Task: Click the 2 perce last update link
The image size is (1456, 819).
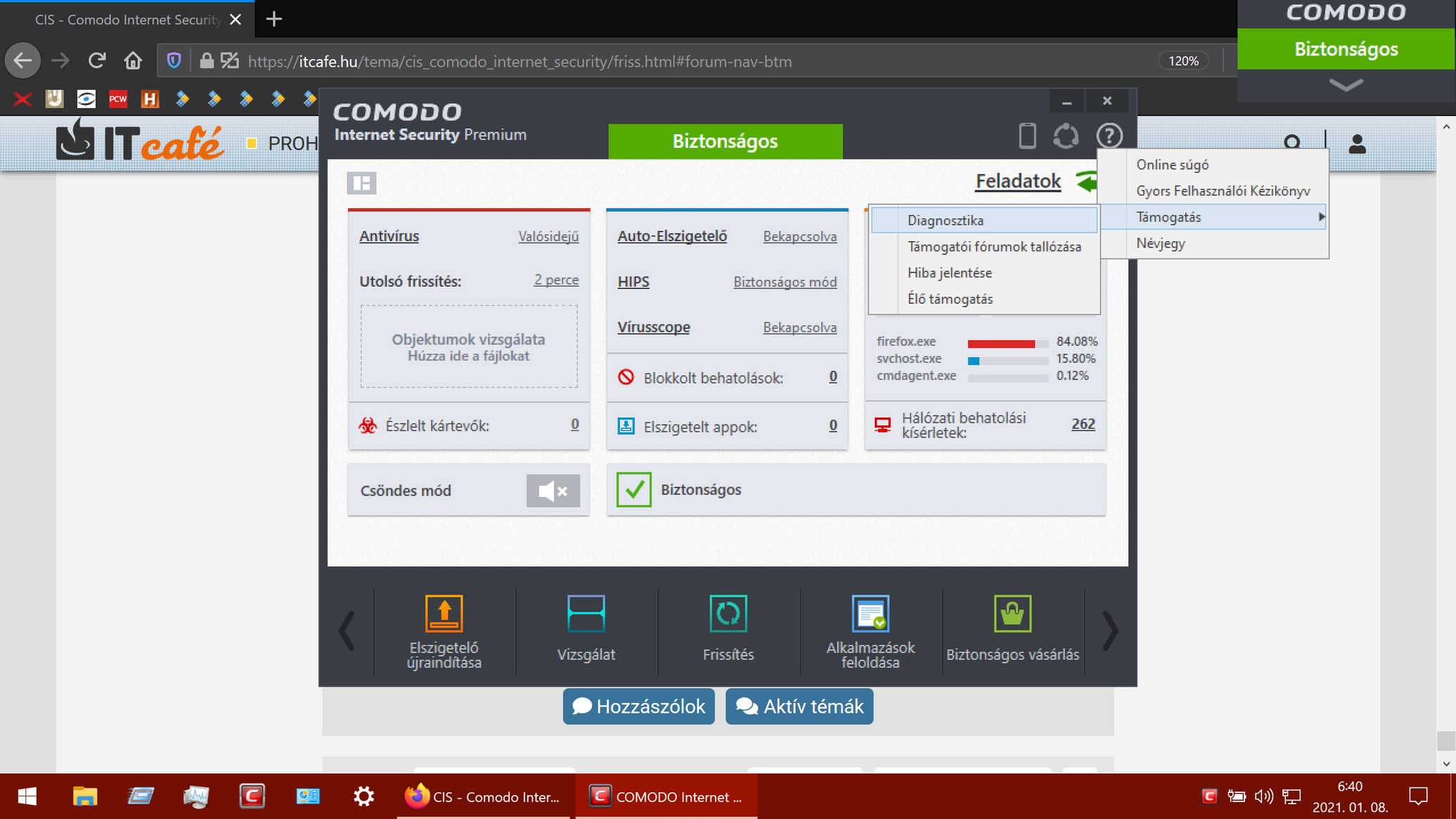Action: click(556, 280)
